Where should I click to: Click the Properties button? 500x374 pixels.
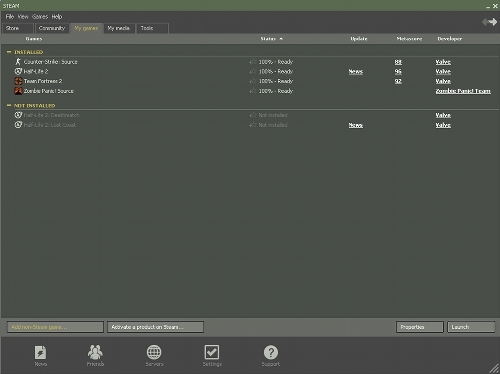[x=420, y=327]
